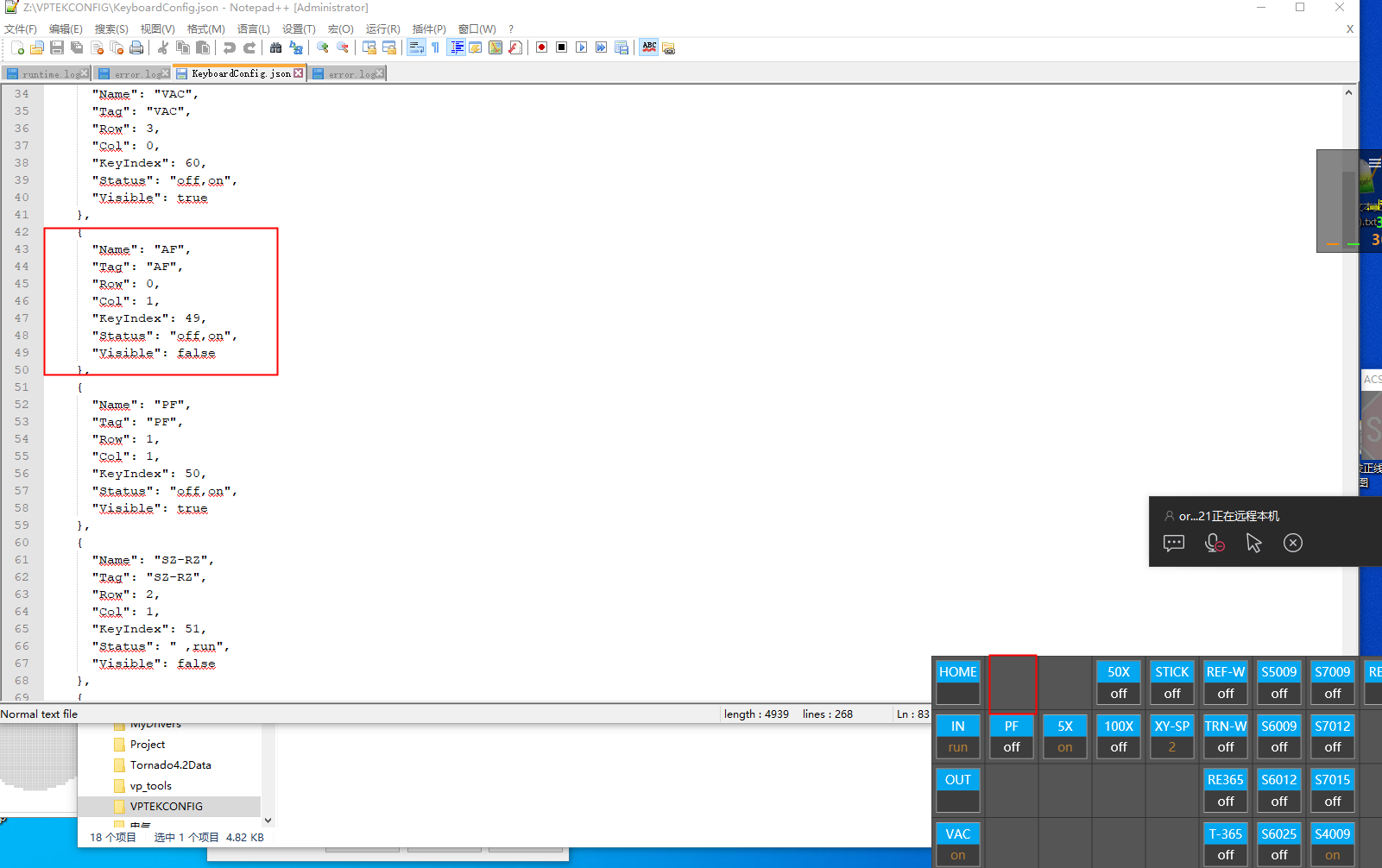Click the editor scrollbar up arrow
1382x868 pixels.
[1348, 92]
